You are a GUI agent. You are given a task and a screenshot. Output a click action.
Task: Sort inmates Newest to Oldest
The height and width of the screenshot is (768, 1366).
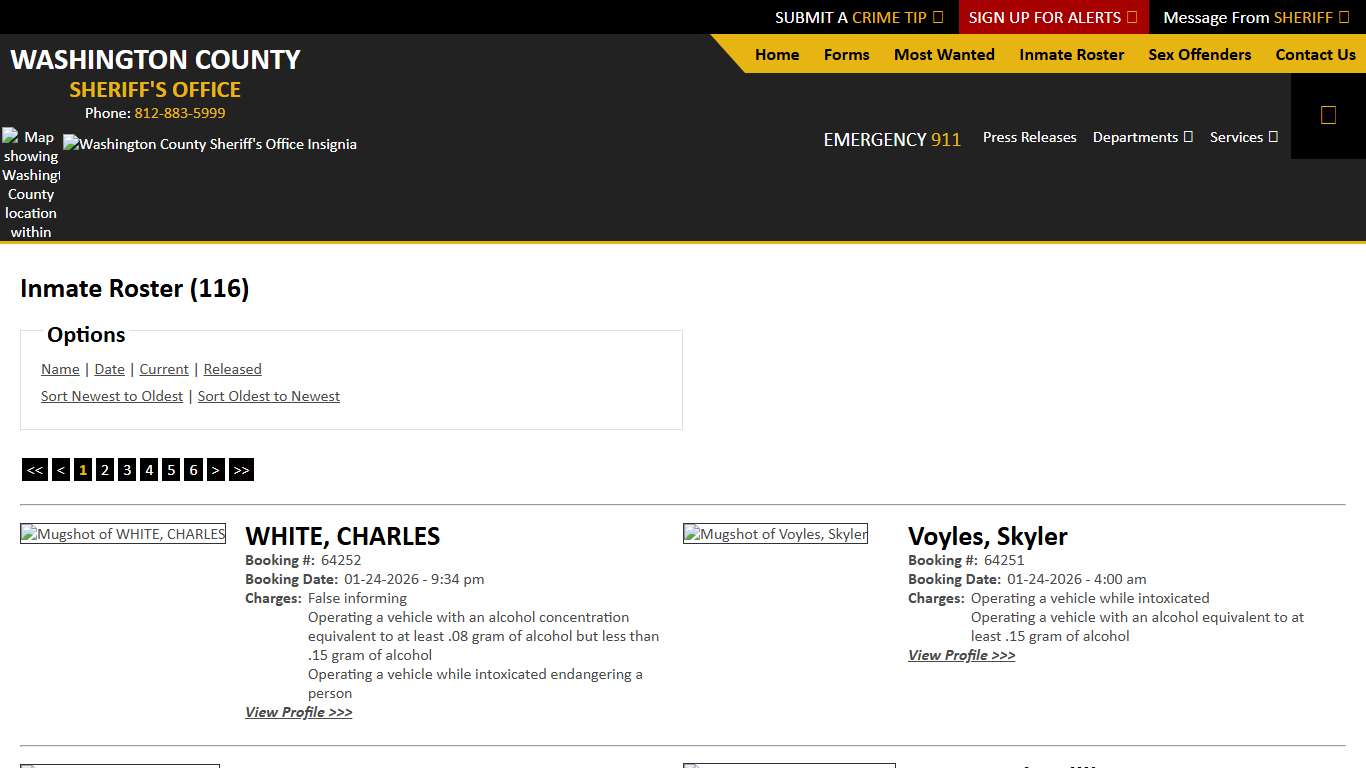coord(112,396)
